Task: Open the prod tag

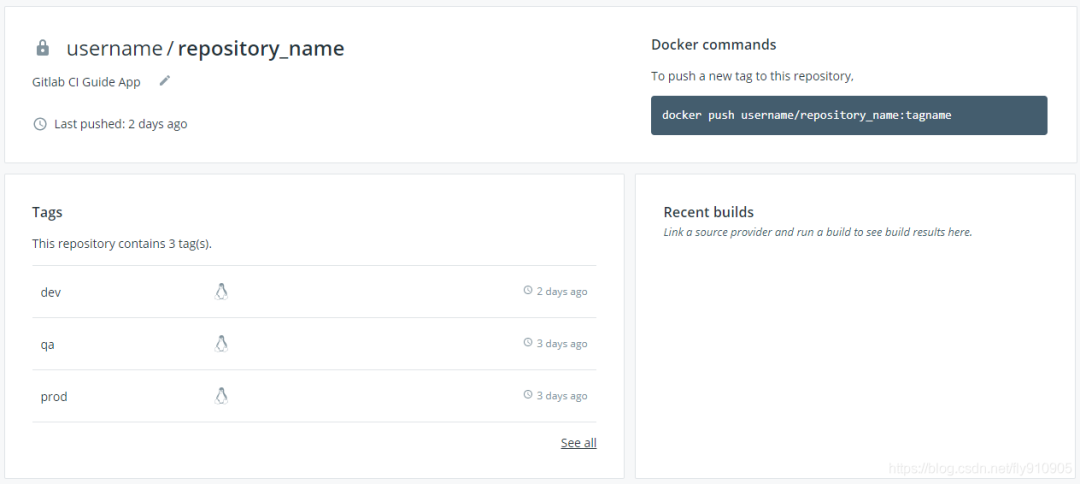Action: (54, 397)
